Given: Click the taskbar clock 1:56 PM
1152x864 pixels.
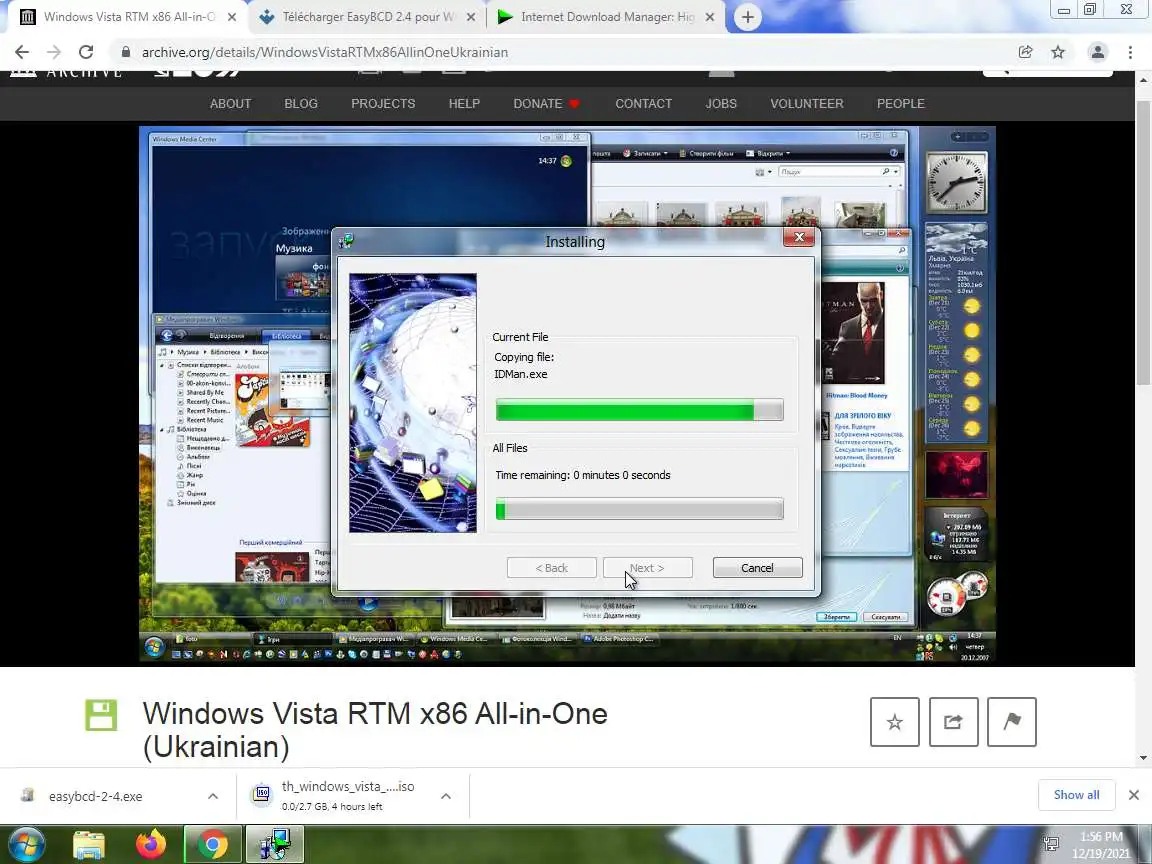Looking at the screenshot, I should (1101, 845).
